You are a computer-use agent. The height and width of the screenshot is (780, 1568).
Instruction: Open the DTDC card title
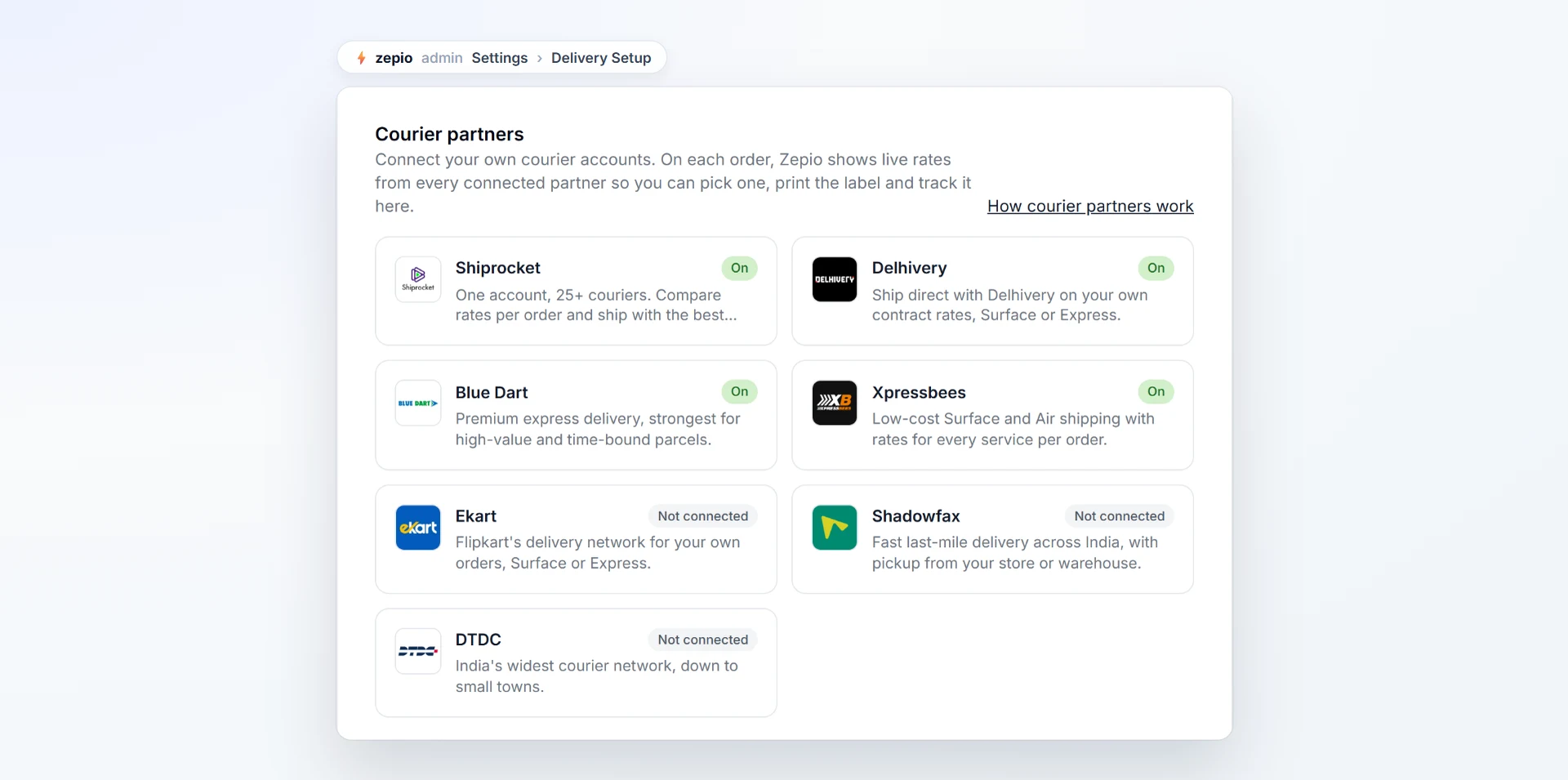(x=479, y=640)
